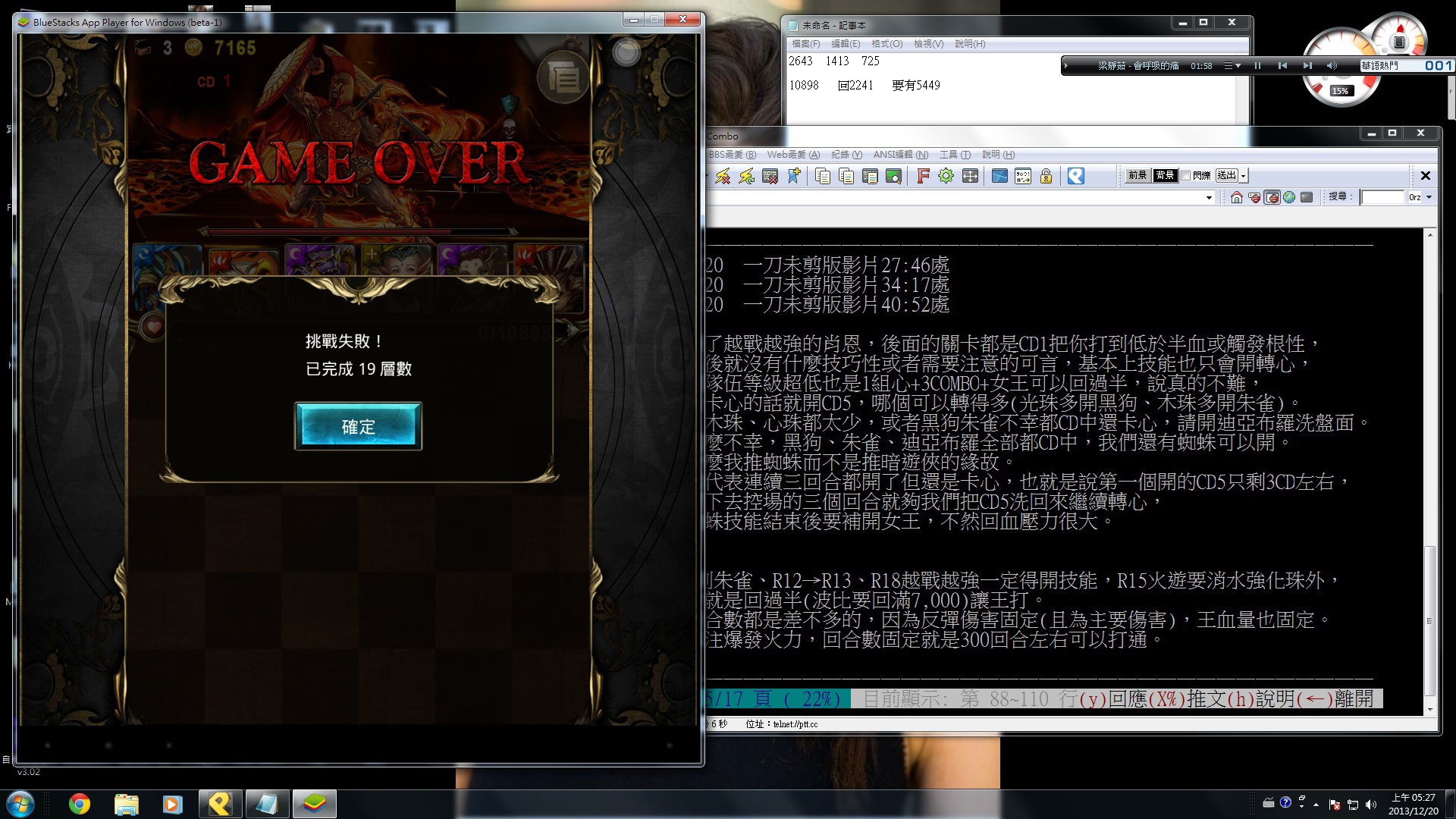Viewport: 1456px width, 819px height.
Task: Open the symbols input icon
Action: point(1023,176)
